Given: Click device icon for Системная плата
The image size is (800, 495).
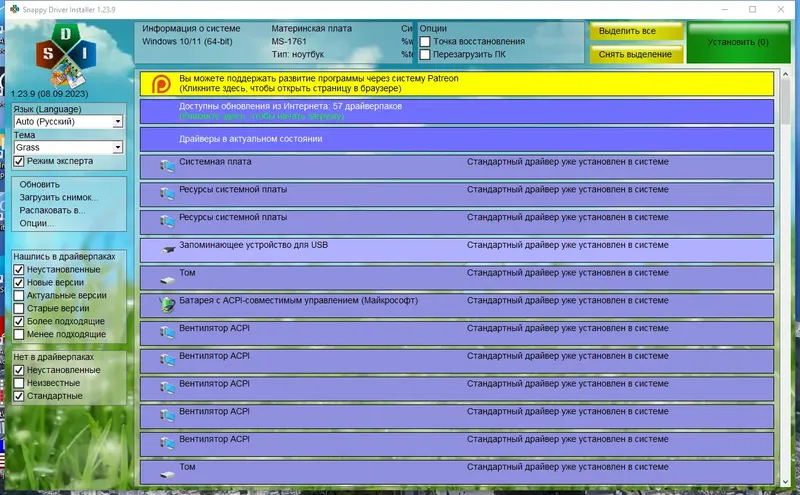Looking at the screenshot, I should [x=167, y=165].
